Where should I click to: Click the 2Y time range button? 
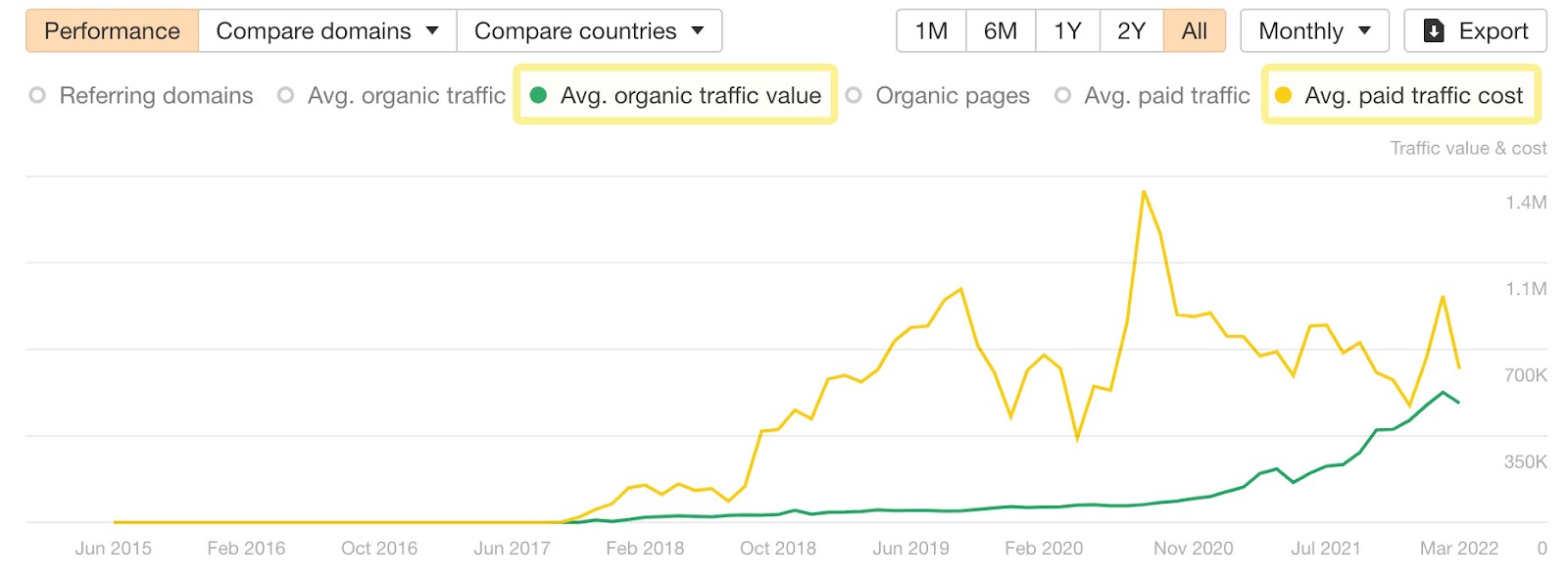click(1131, 30)
